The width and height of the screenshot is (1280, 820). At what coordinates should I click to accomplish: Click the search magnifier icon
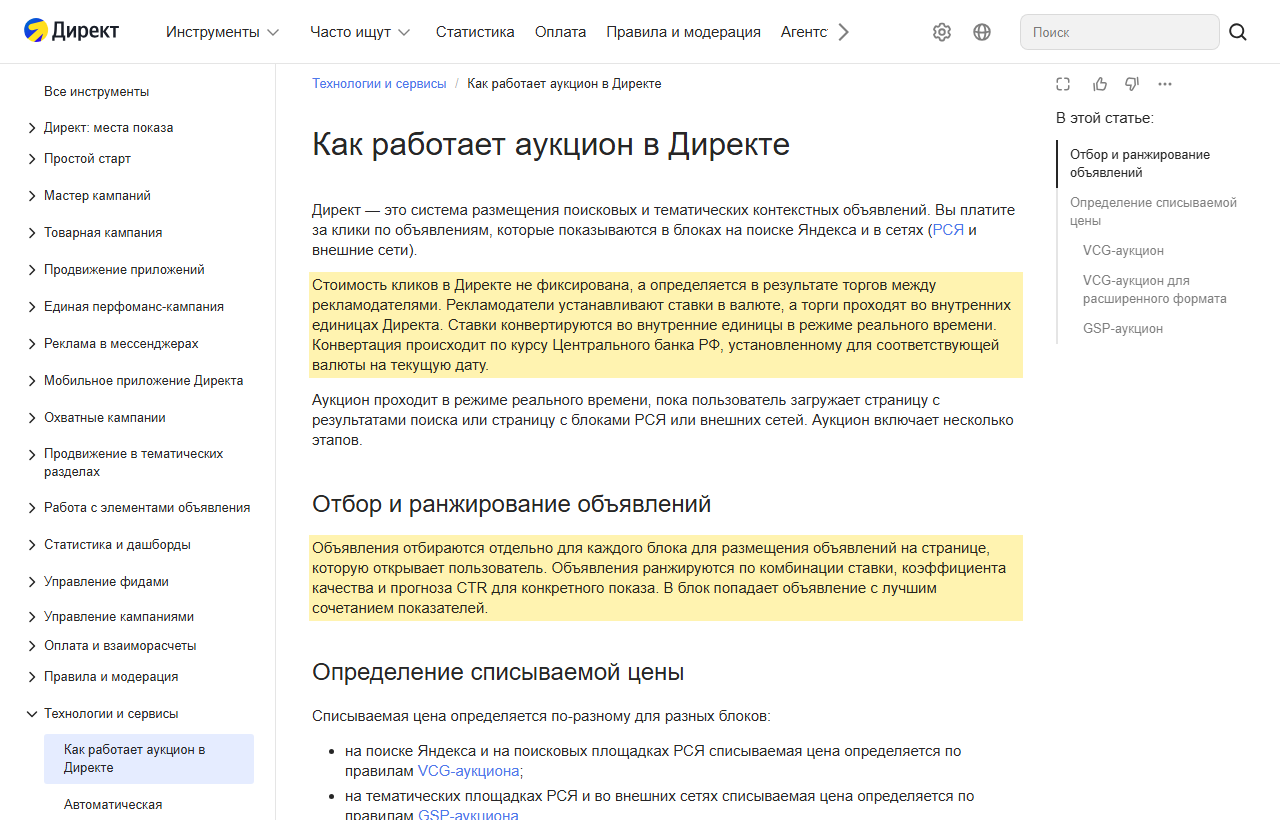point(1238,32)
